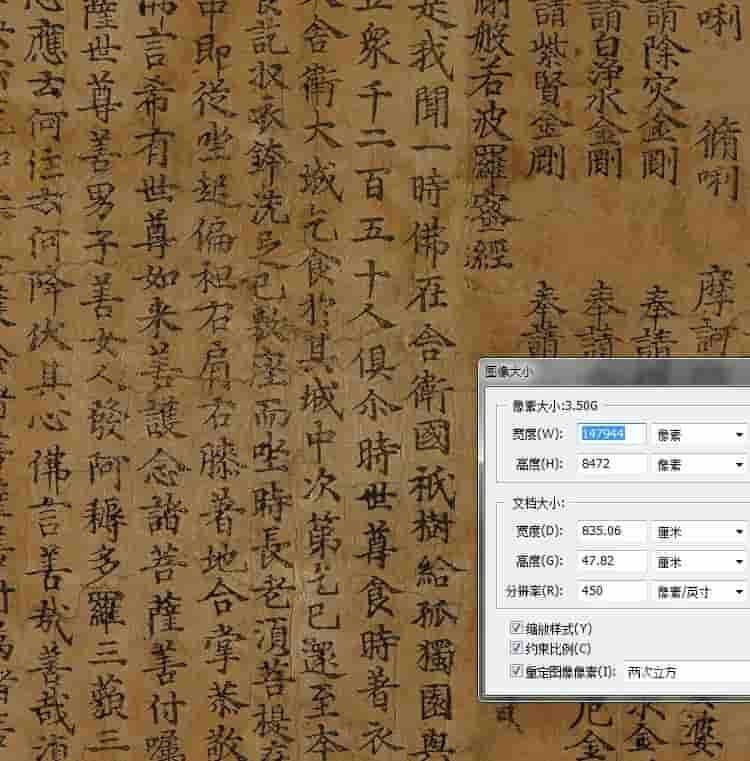The image size is (750, 761).
Task: Disable the 重定图像像素(I) checkbox
Action: point(516,672)
